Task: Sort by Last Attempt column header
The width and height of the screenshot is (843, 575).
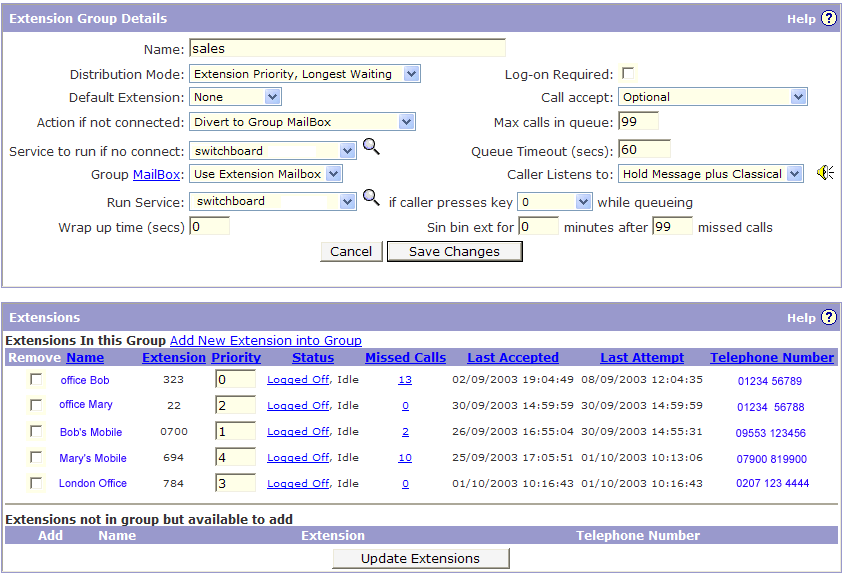Action: [642, 357]
